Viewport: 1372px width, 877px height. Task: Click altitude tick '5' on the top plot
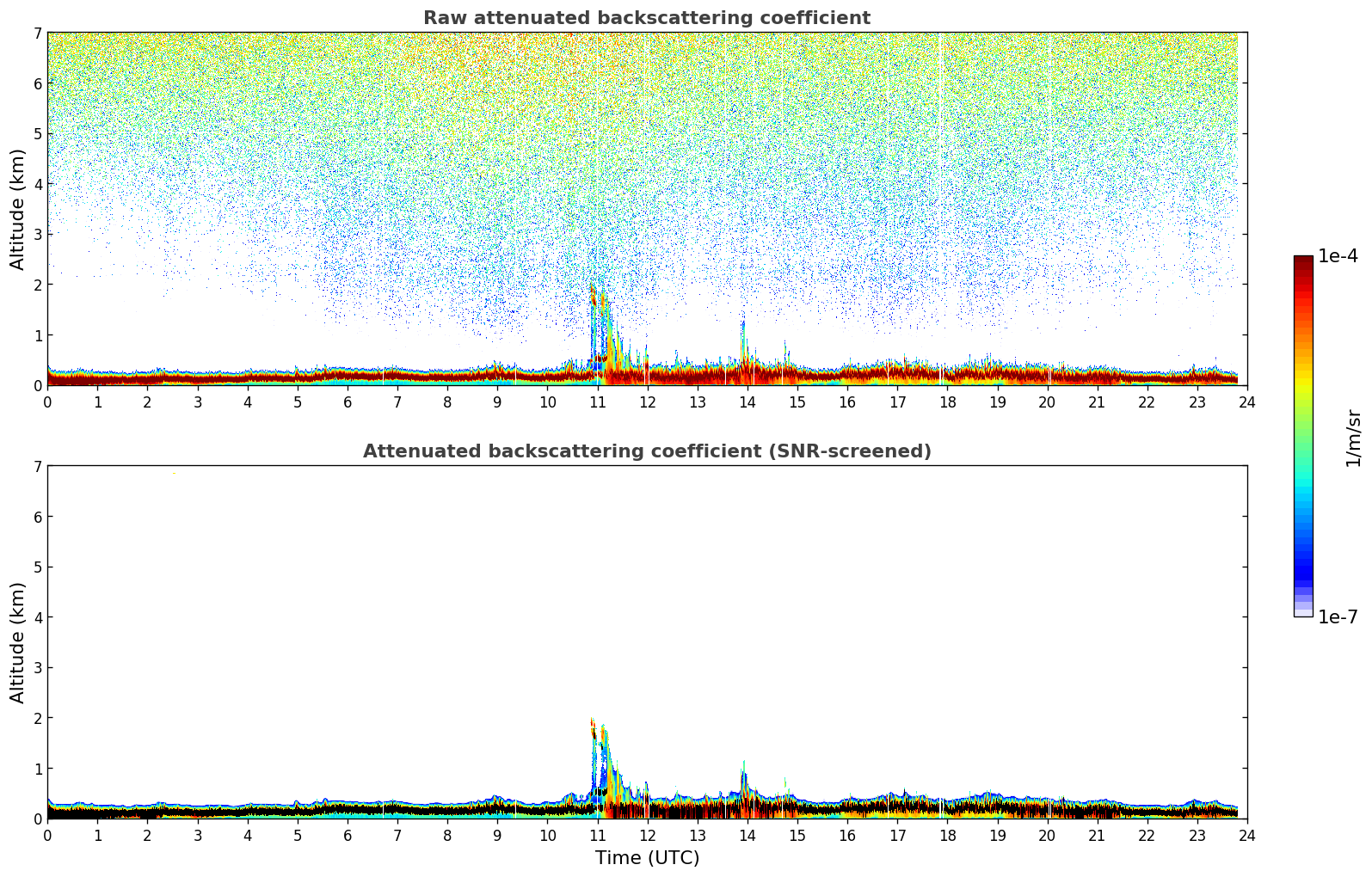tap(37, 133)
